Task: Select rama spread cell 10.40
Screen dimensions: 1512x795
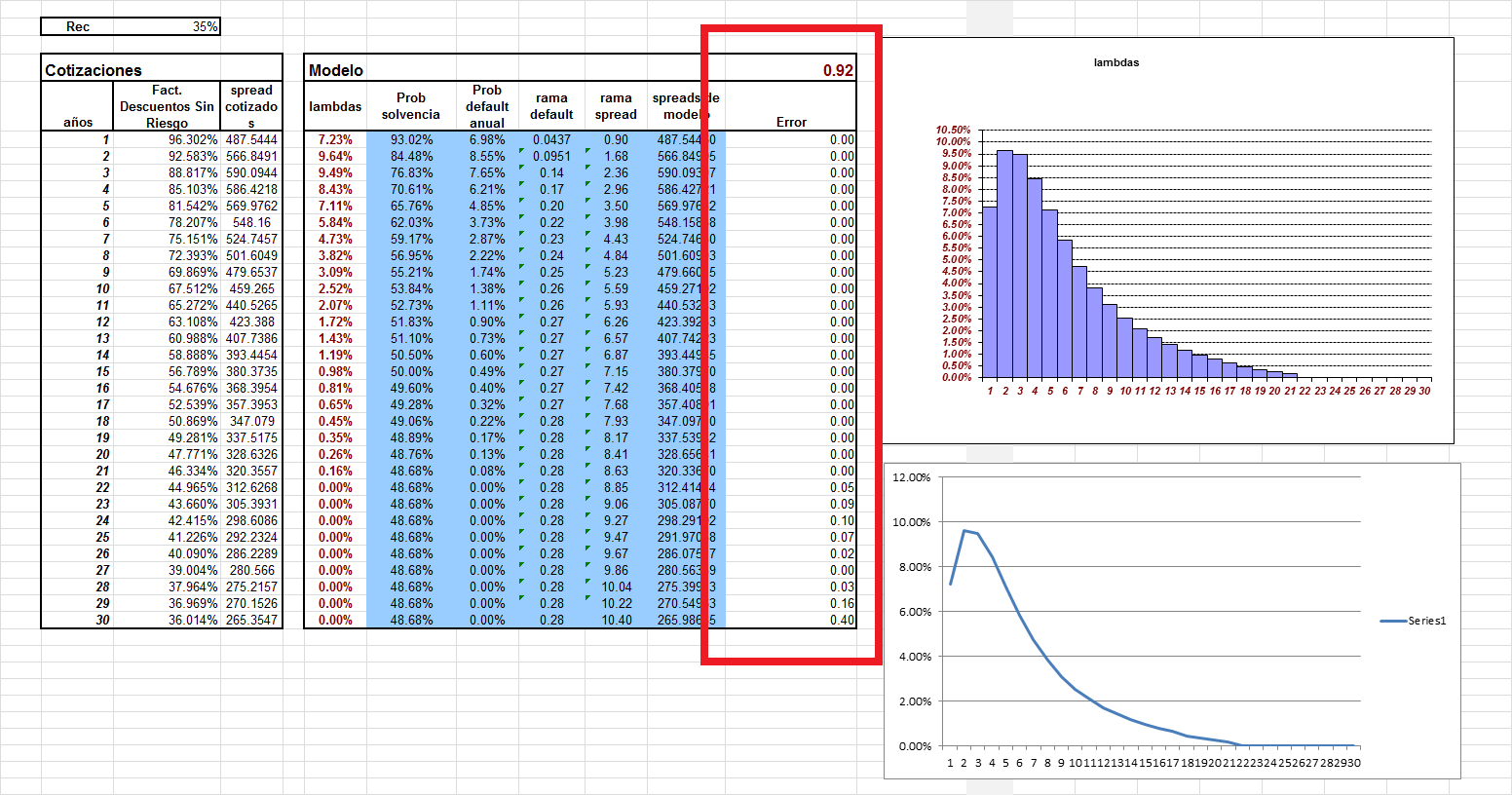Action: pyautogui.click(x=616, y=620)
